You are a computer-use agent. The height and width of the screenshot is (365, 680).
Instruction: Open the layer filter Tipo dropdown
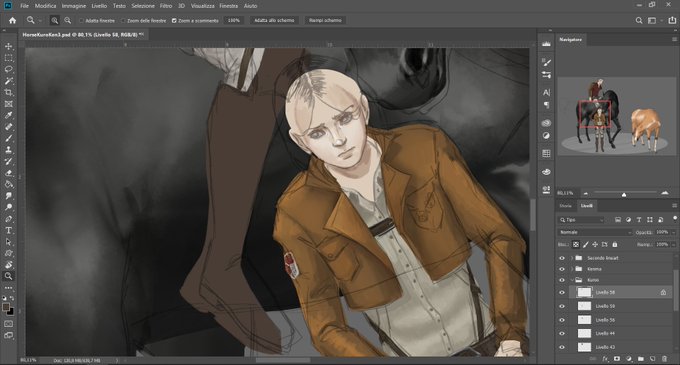[x=581, y=220]
